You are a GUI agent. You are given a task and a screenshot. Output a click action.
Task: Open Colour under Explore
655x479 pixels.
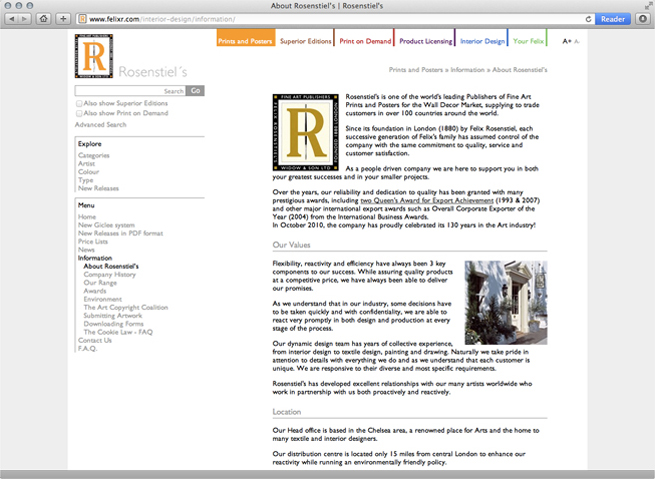point(88,172)
